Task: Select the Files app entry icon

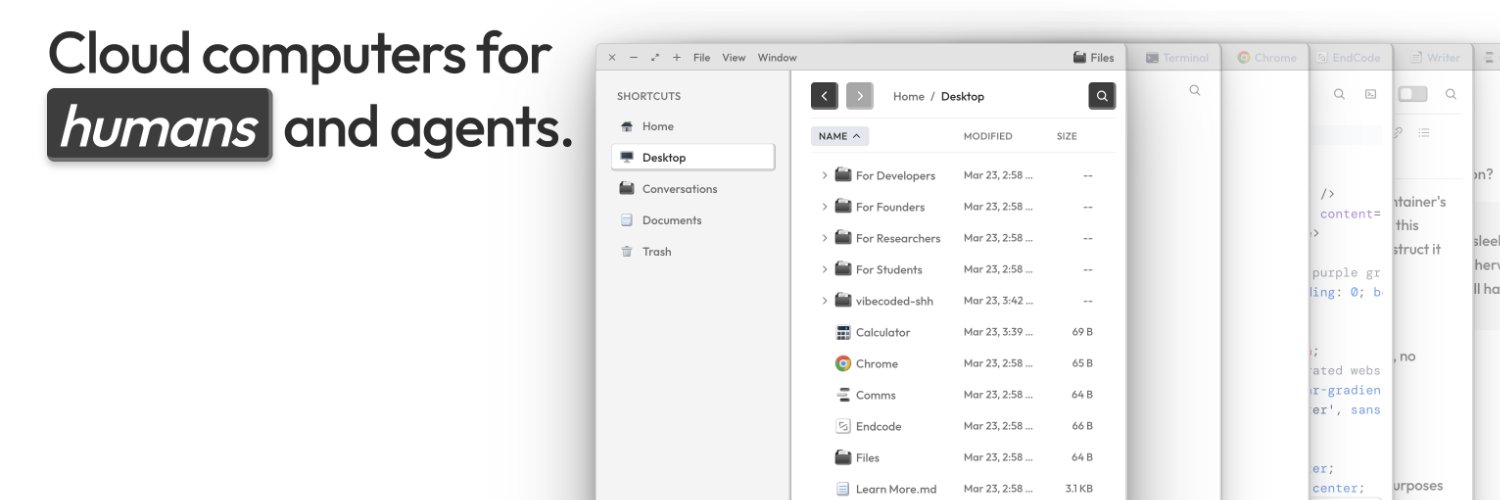Action: (x=843, y=457)
